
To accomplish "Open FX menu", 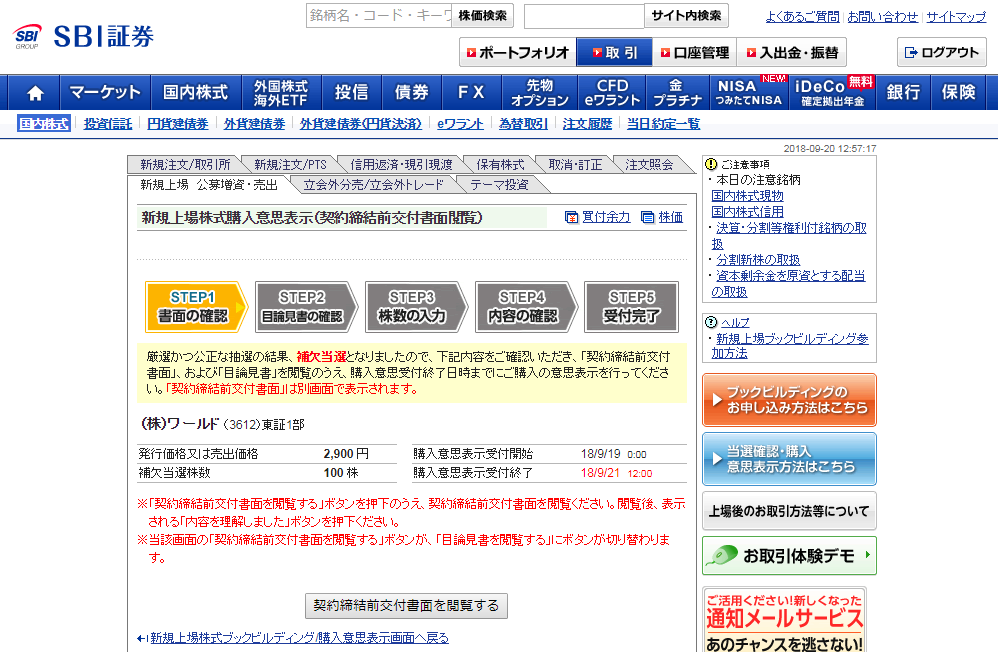I will [471, 92].
